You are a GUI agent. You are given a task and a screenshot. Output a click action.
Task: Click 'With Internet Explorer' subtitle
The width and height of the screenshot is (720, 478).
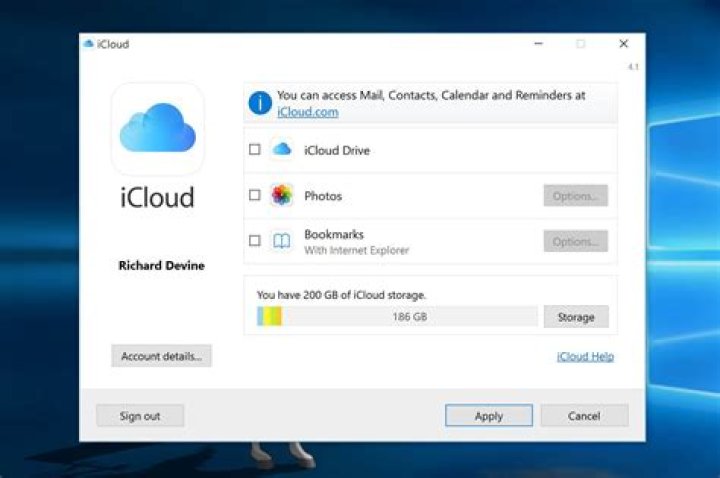tap(356, 250)
